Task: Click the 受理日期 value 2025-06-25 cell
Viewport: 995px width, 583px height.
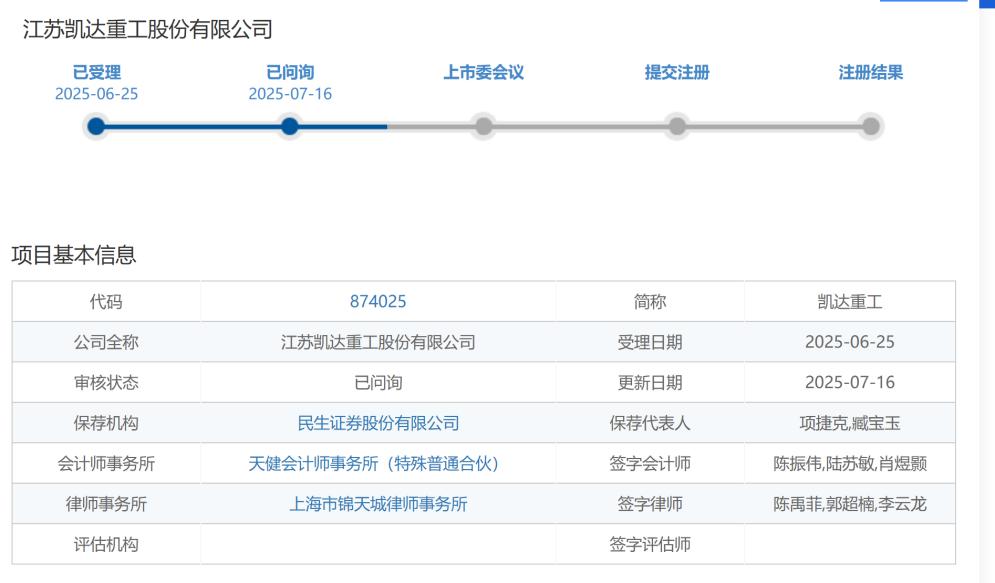Action: (850, 342)
